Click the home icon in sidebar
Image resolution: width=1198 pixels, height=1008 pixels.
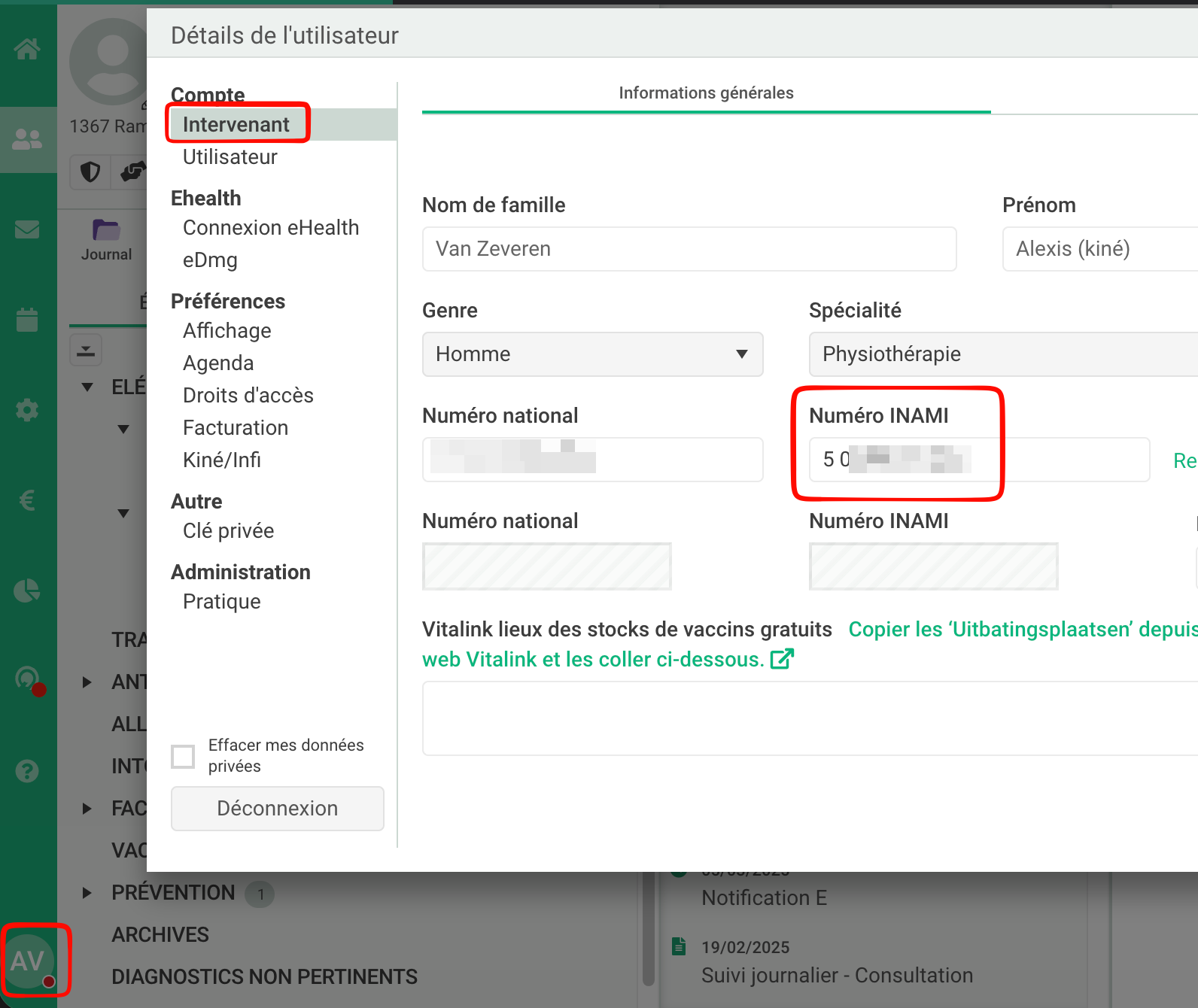click(27, 50)
